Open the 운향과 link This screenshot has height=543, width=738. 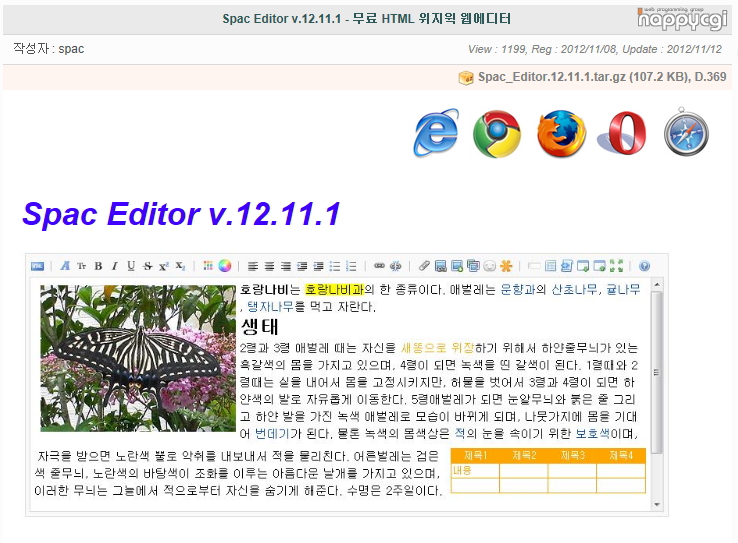518,289
